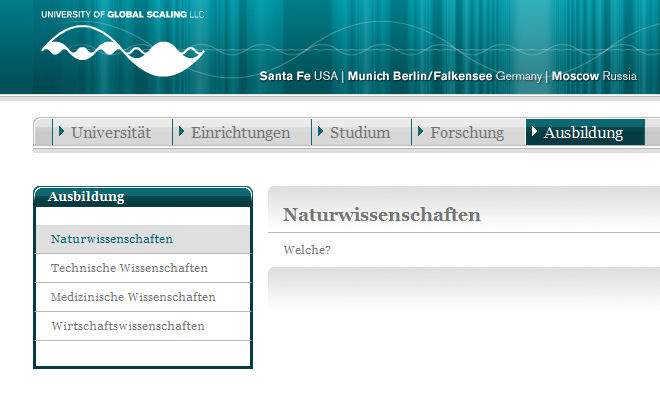This screenshot has width=660, height=420.
Task: Click the arrow icon beside Einrichtungen
Action: click(x=181, y=131)
